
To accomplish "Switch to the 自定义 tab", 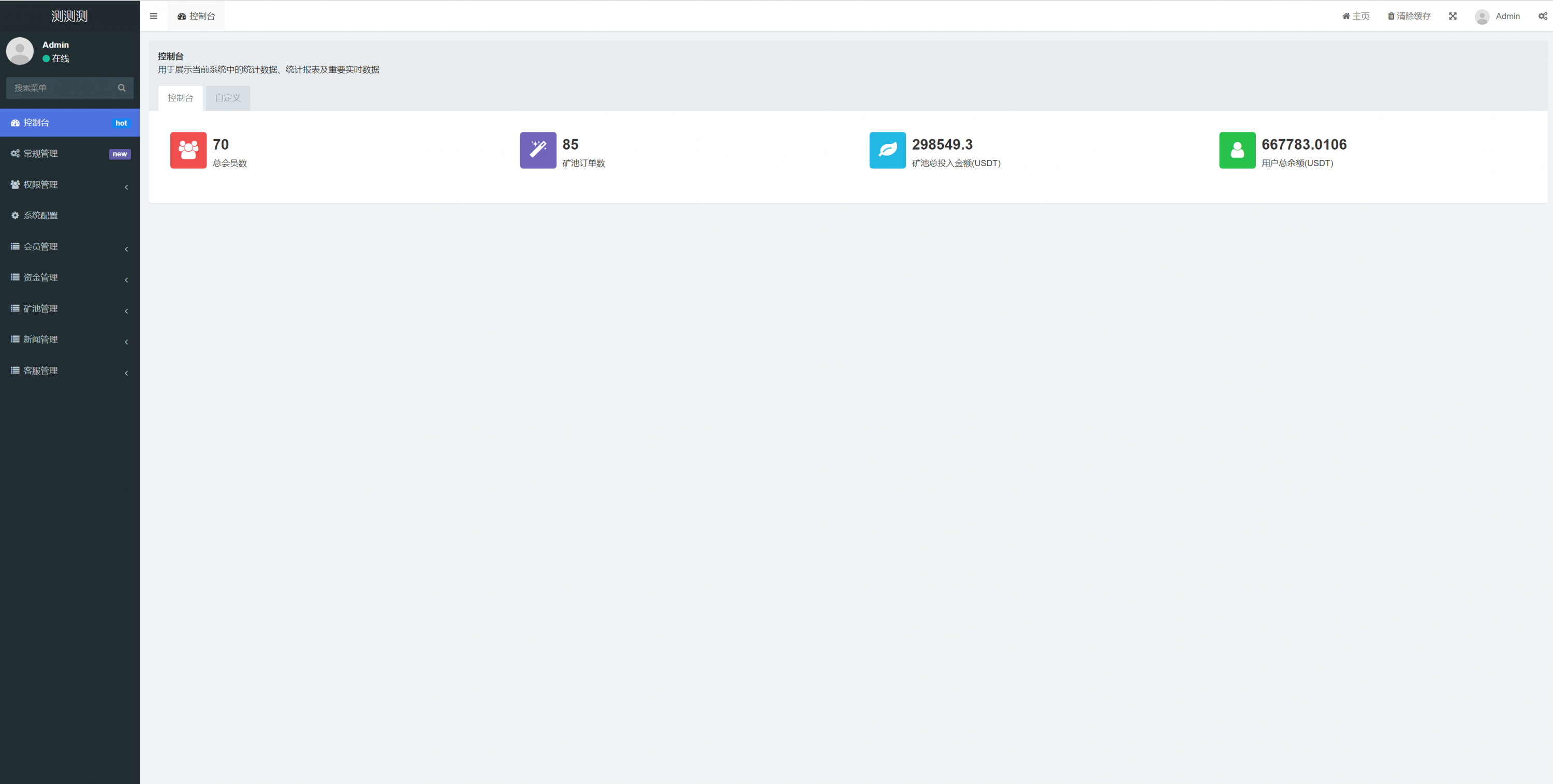I will pos(228,98).
